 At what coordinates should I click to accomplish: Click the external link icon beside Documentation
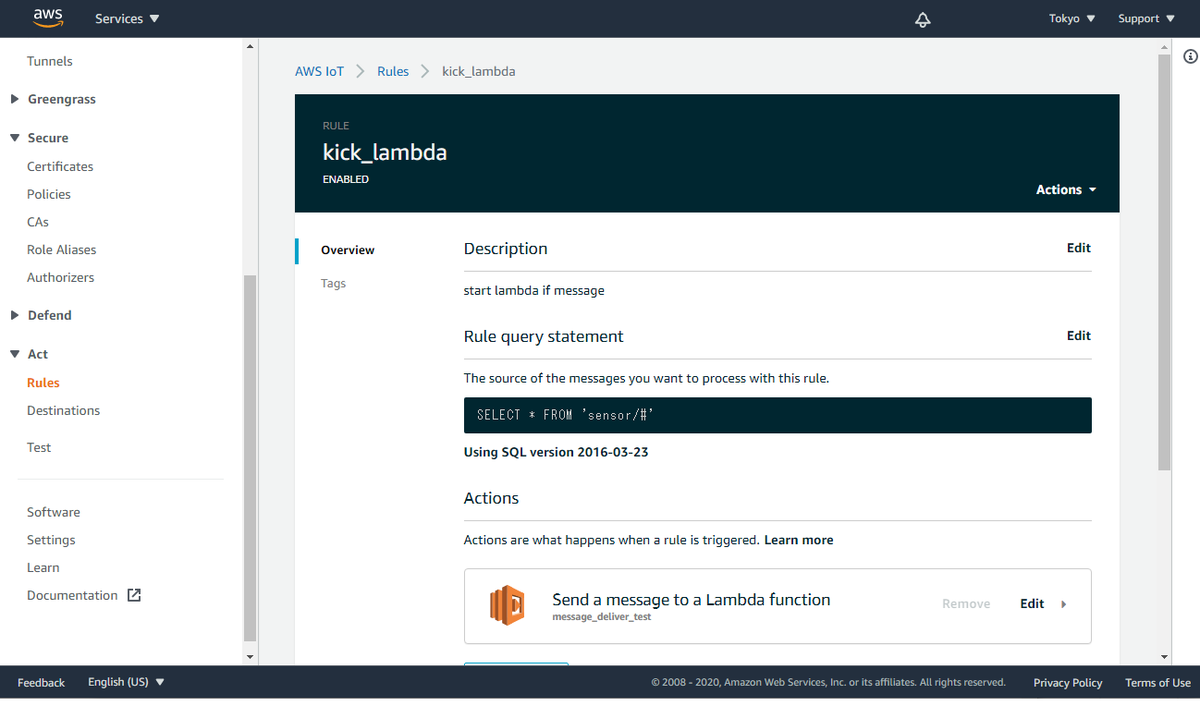pyautogui.click(x=134, y=595)
